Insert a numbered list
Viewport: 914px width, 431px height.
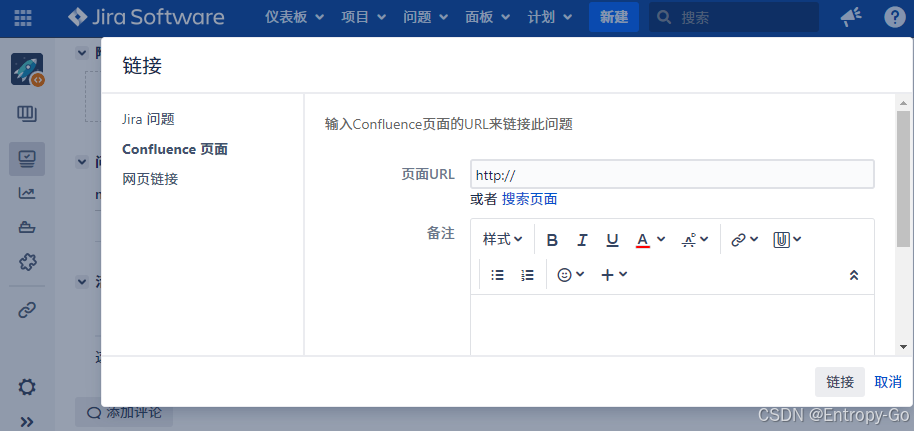pos(528,275)
